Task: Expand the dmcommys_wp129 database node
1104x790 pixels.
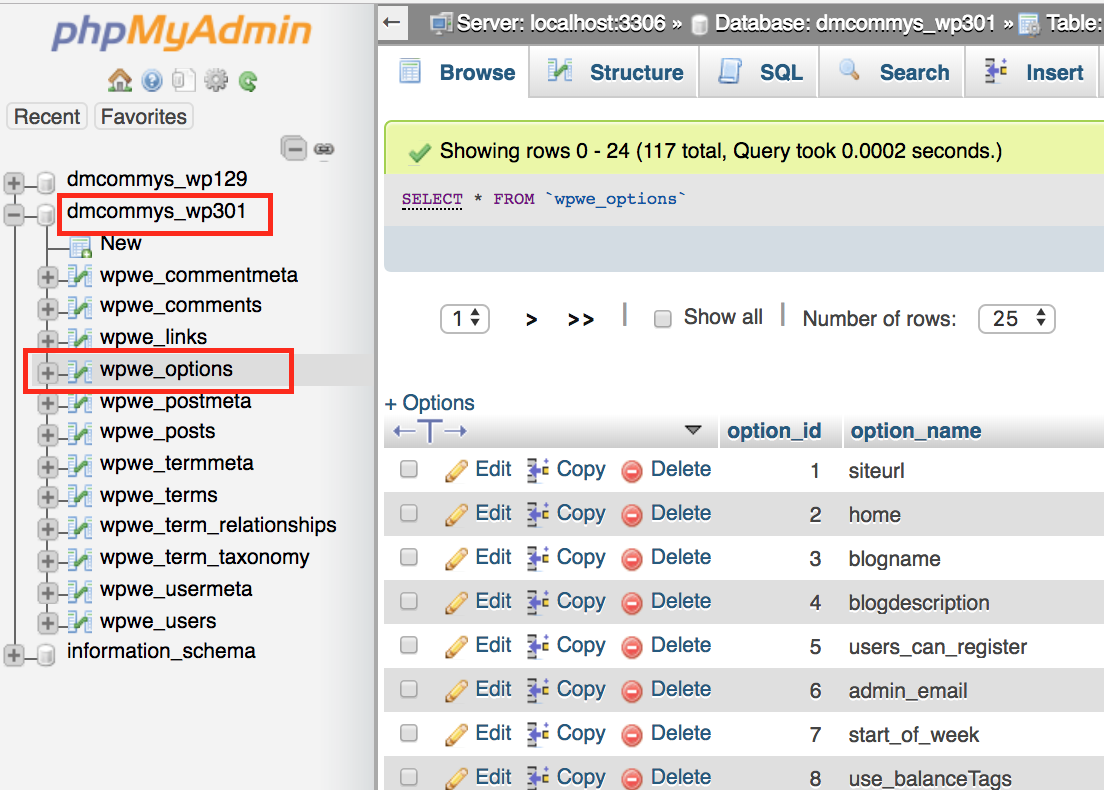Action: tap(13, 183)
